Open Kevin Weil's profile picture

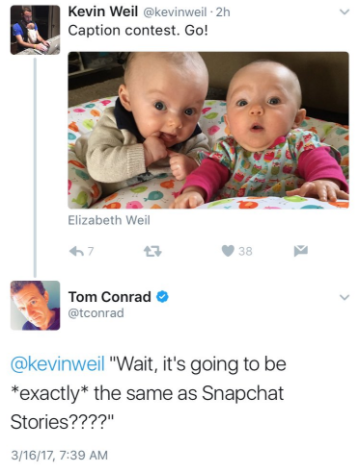click(35, 30)
